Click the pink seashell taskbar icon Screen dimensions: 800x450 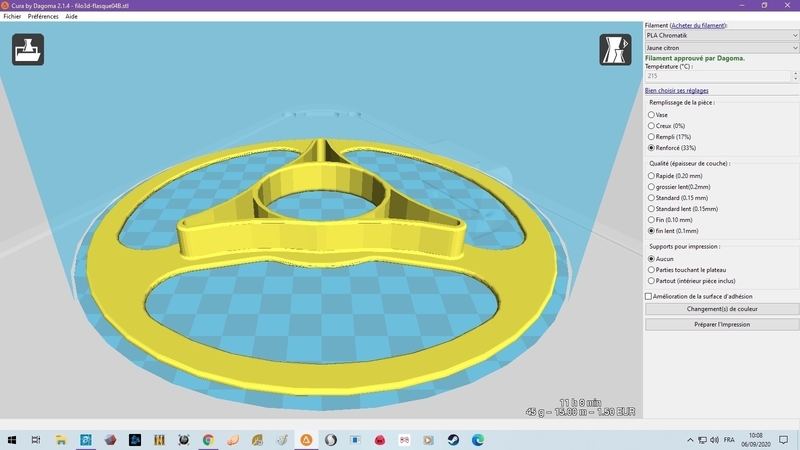(x=233, y=440)
